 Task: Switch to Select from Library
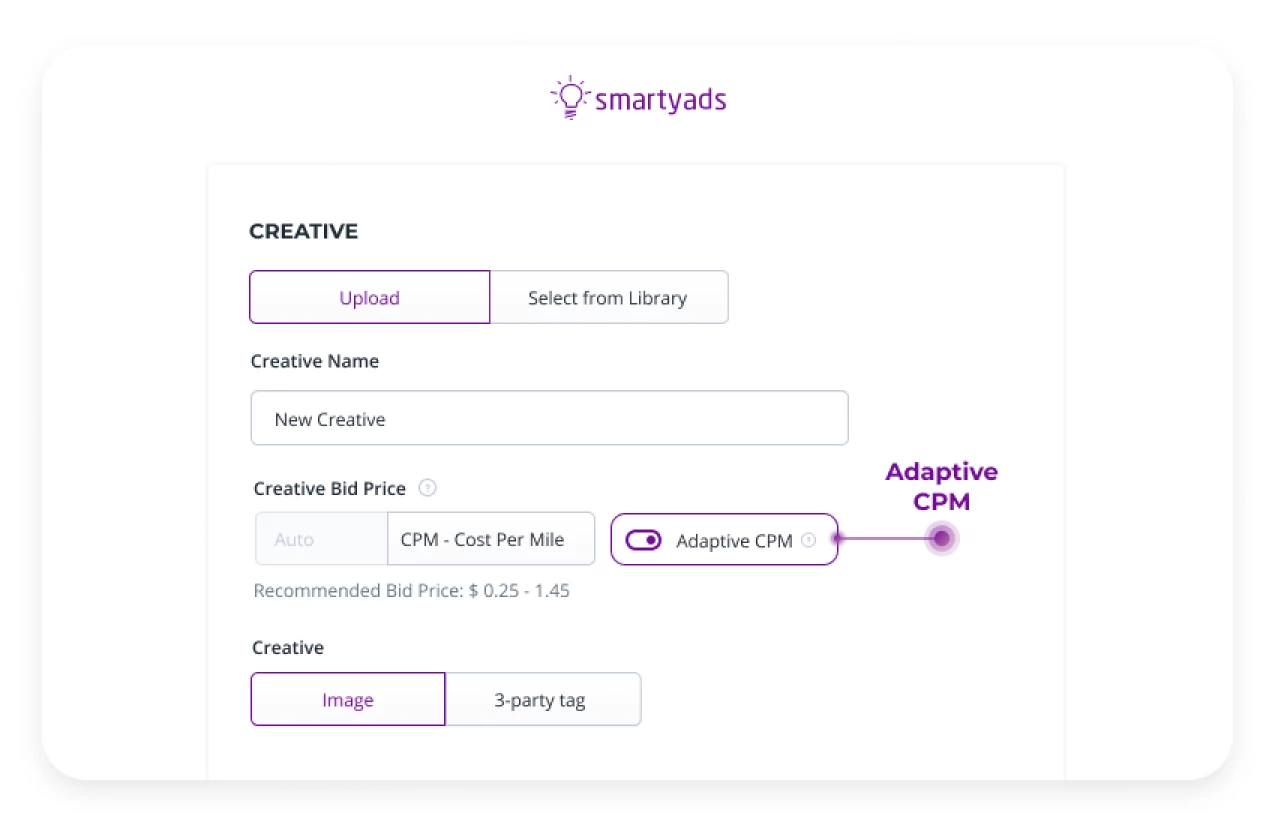point(608,298)
